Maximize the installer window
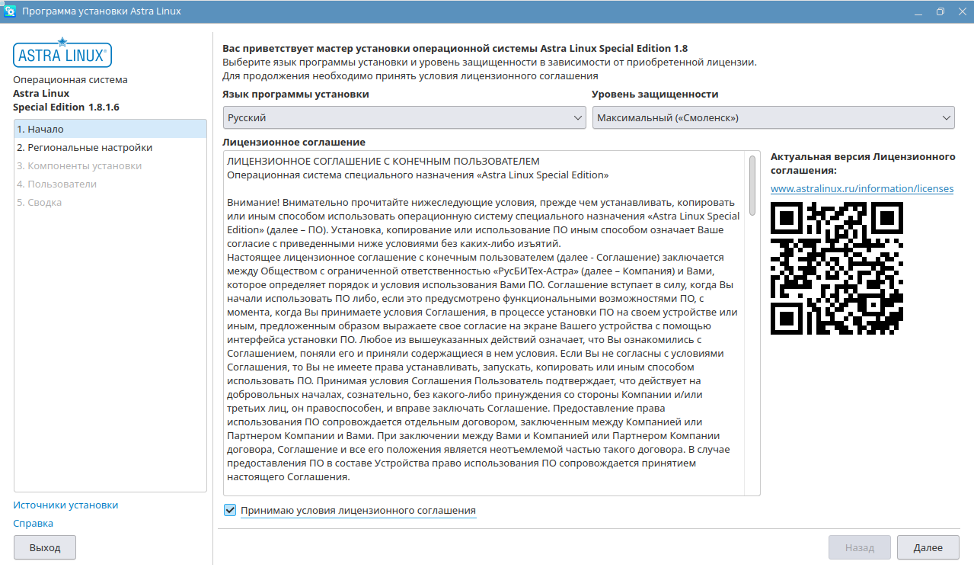Viewport: 974px width, 575px height. 940,11
